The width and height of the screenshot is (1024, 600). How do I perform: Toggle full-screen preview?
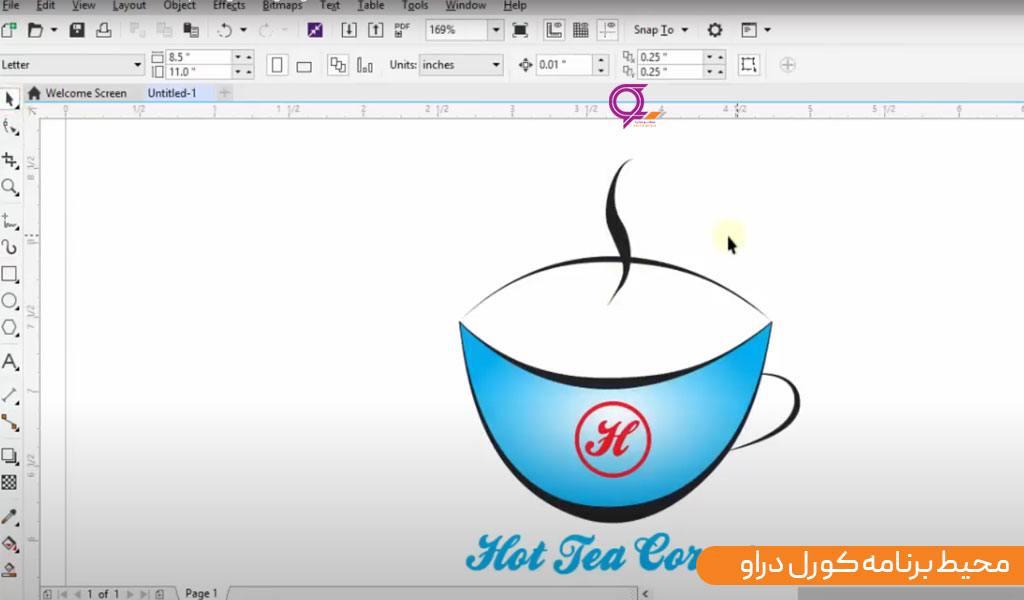tap(520, 30)
